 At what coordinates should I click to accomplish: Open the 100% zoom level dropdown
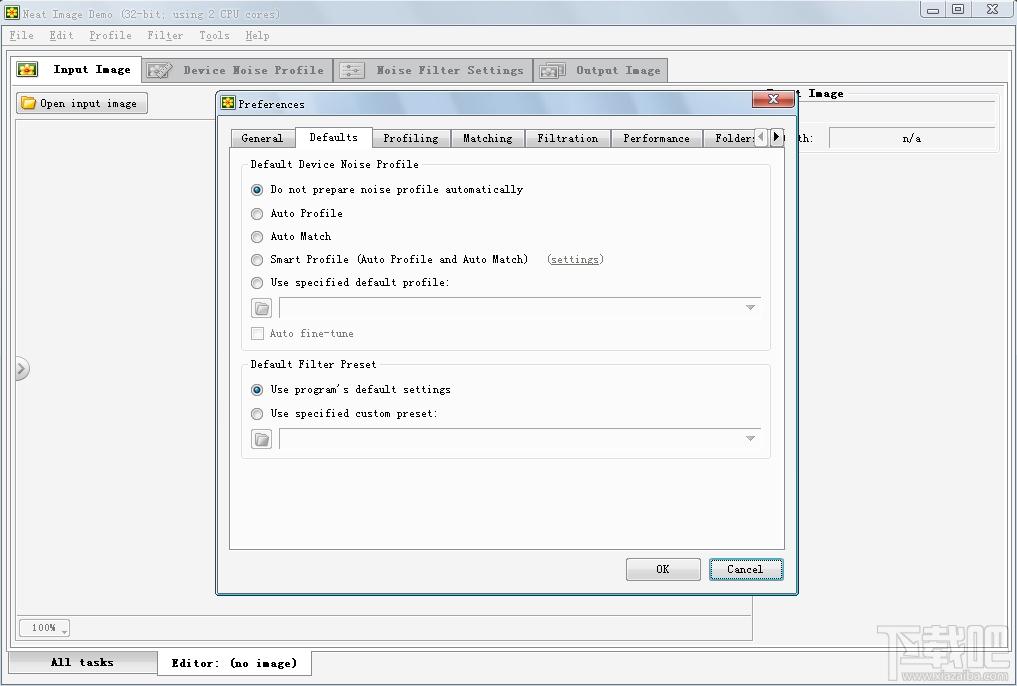[x=44, y=628]
